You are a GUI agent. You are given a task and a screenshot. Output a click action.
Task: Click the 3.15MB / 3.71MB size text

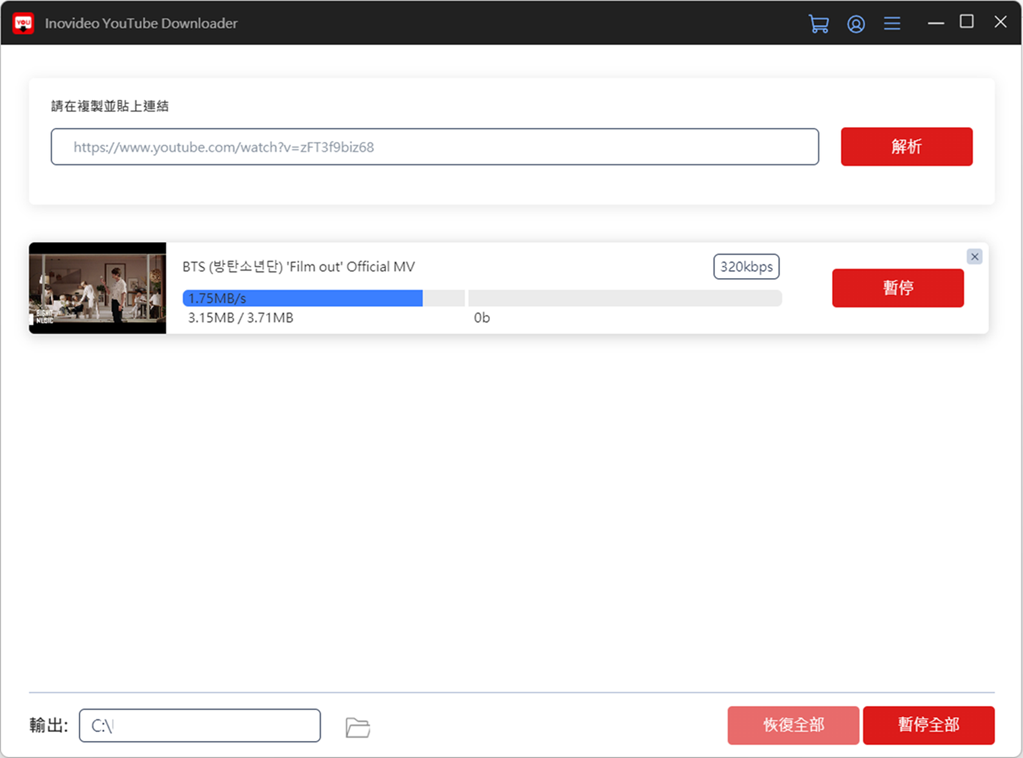click(241, 318)
